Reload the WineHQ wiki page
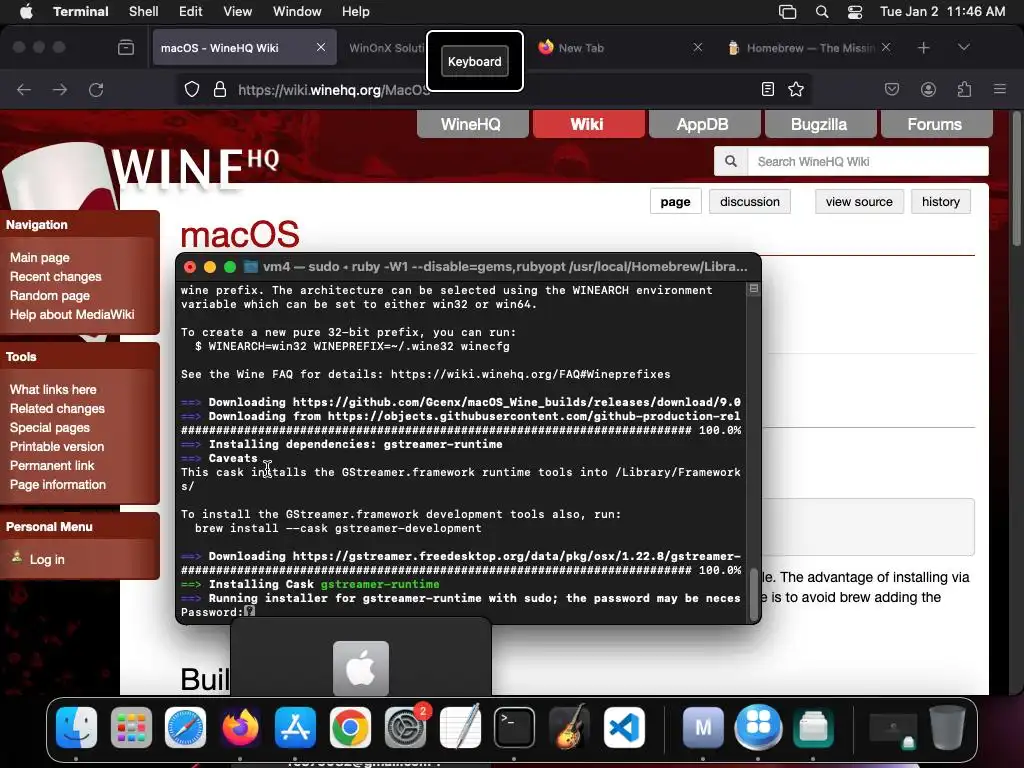The image size is (1024, 768). click(x=96, y=89)
